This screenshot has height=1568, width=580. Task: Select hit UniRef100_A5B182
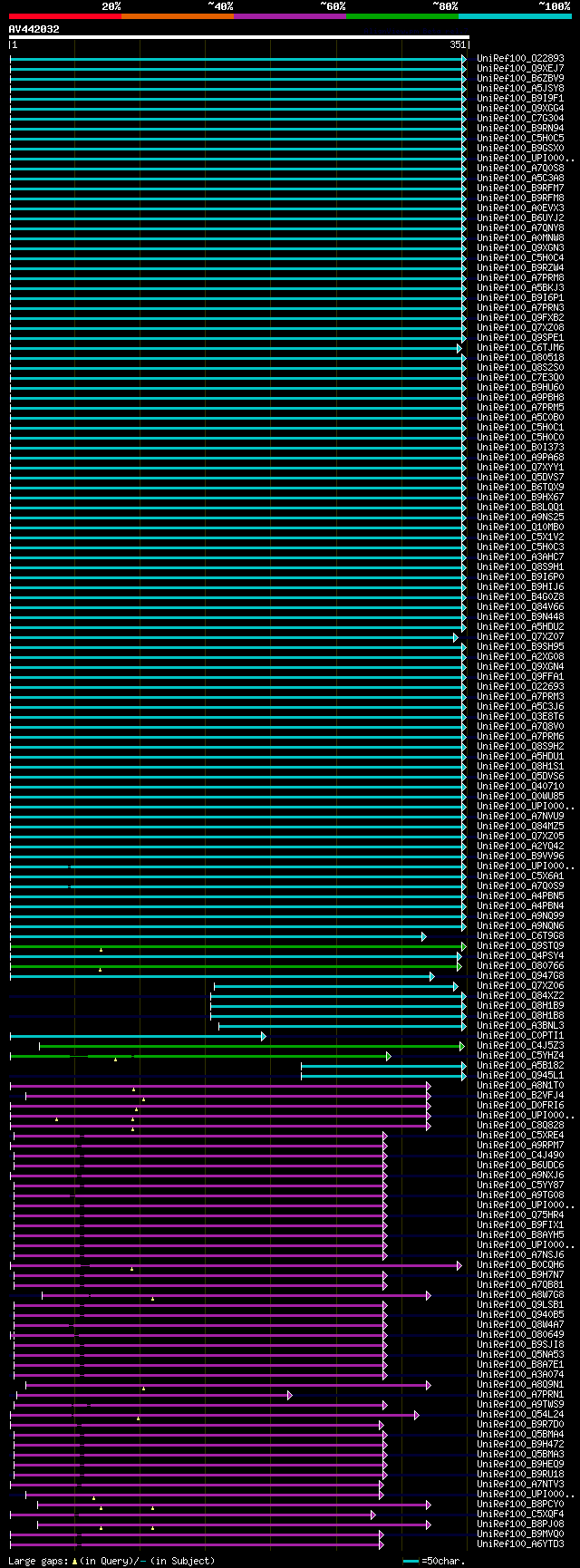tap(520, 1066)
